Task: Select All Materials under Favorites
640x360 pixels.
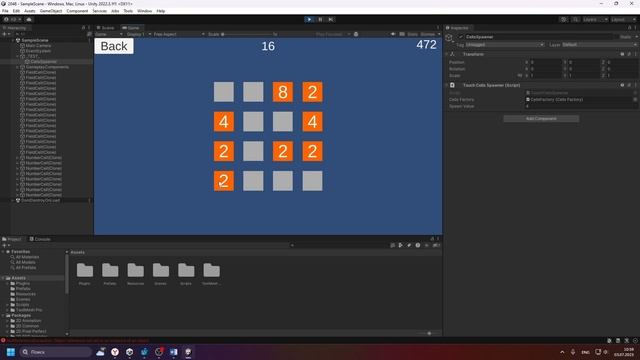Action: pyautogui.click(x=27, y=257)
